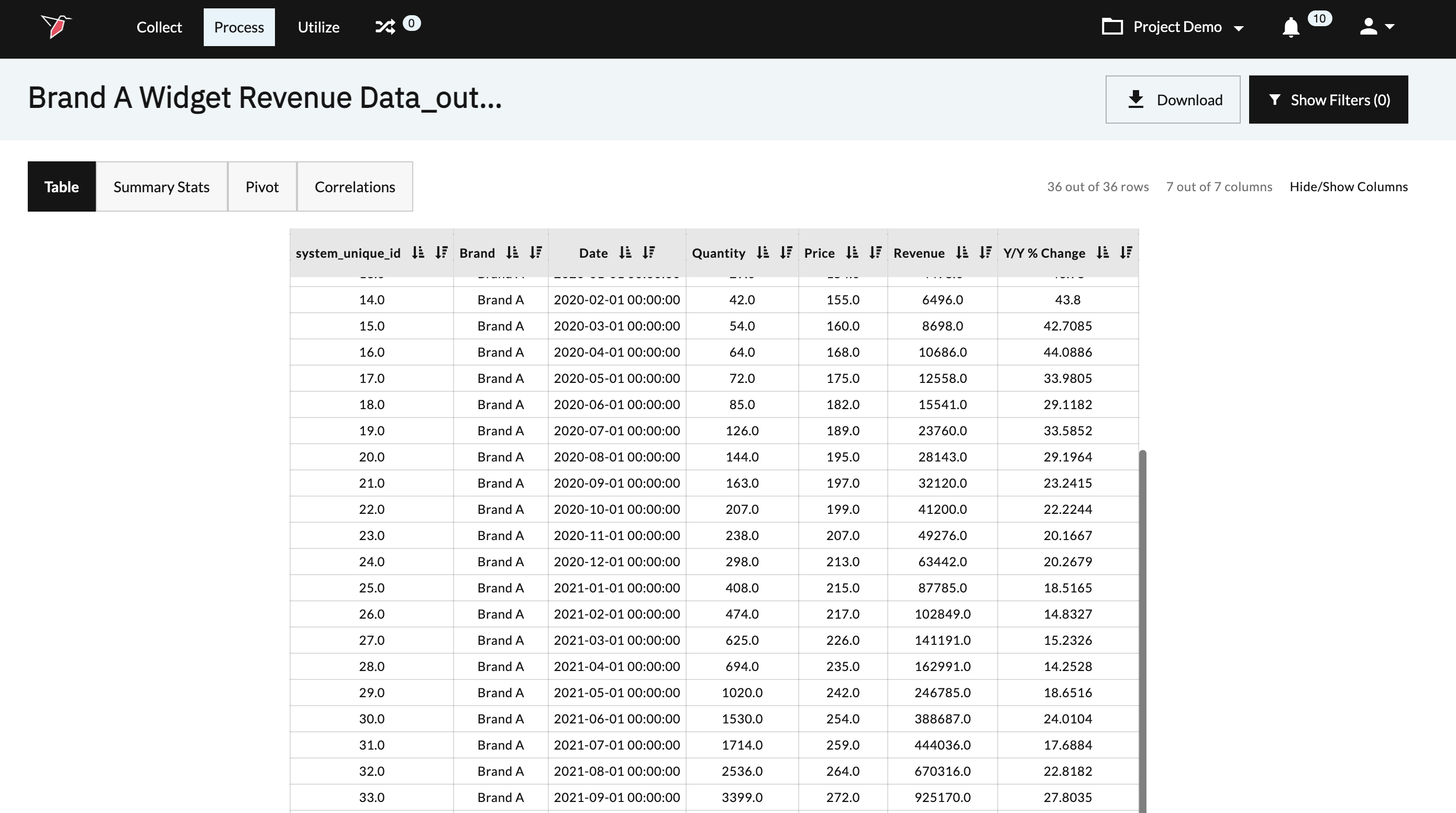Open the shuffle pipeline icon
Screen dimensions: 1456x813
[x=385, y=27]
